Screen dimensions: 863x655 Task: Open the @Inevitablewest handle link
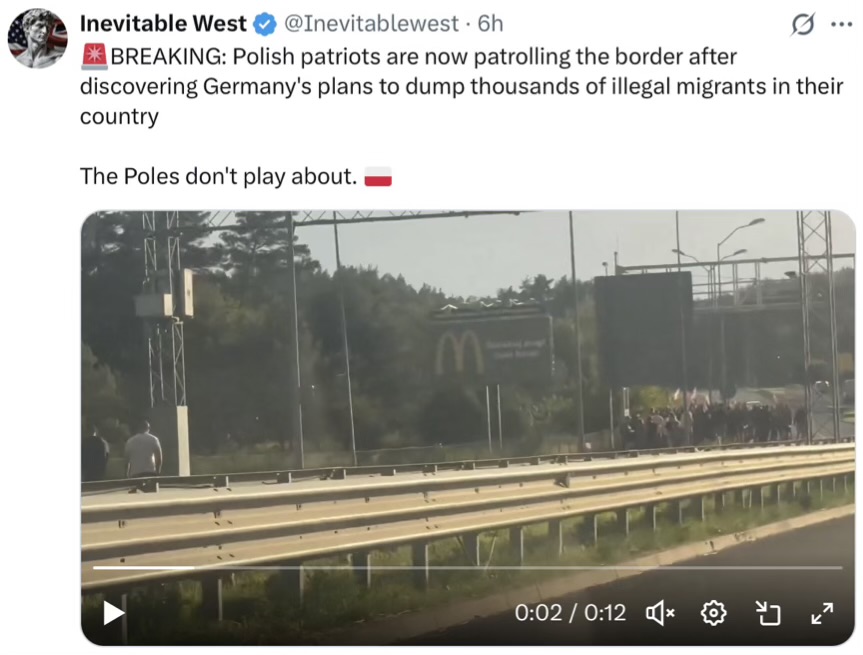click(371, 24)
